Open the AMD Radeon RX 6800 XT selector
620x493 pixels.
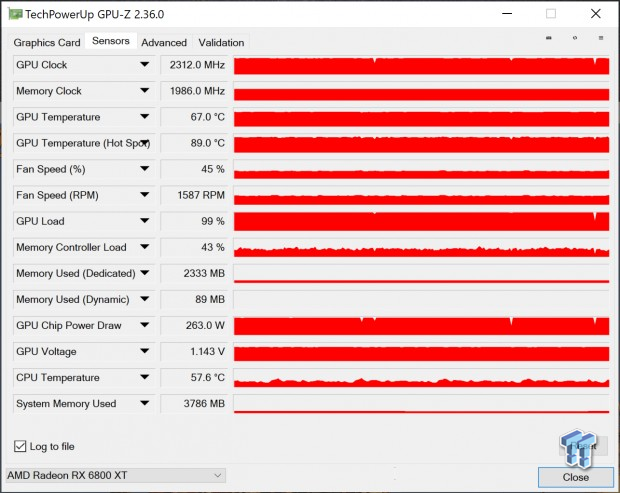(x=115, y=475)
